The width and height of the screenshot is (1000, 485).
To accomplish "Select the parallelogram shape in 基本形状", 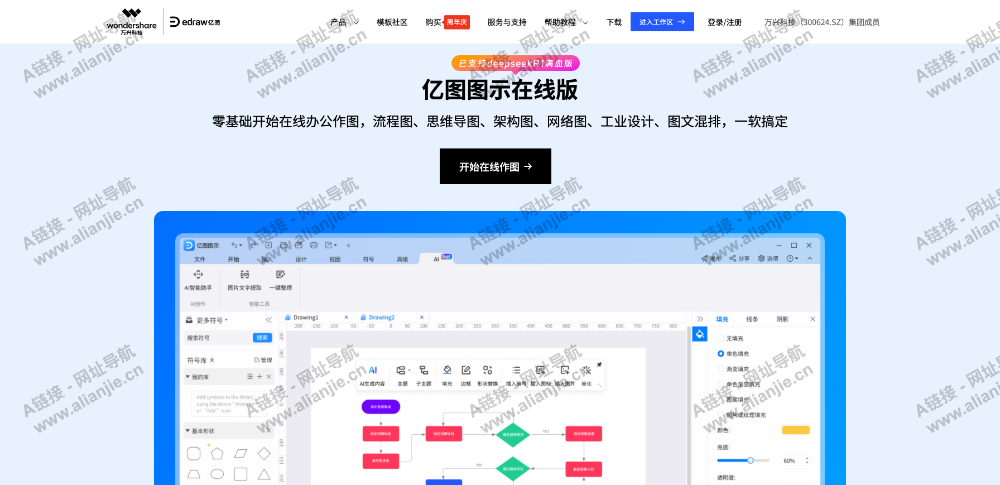I will pos(240,454).
